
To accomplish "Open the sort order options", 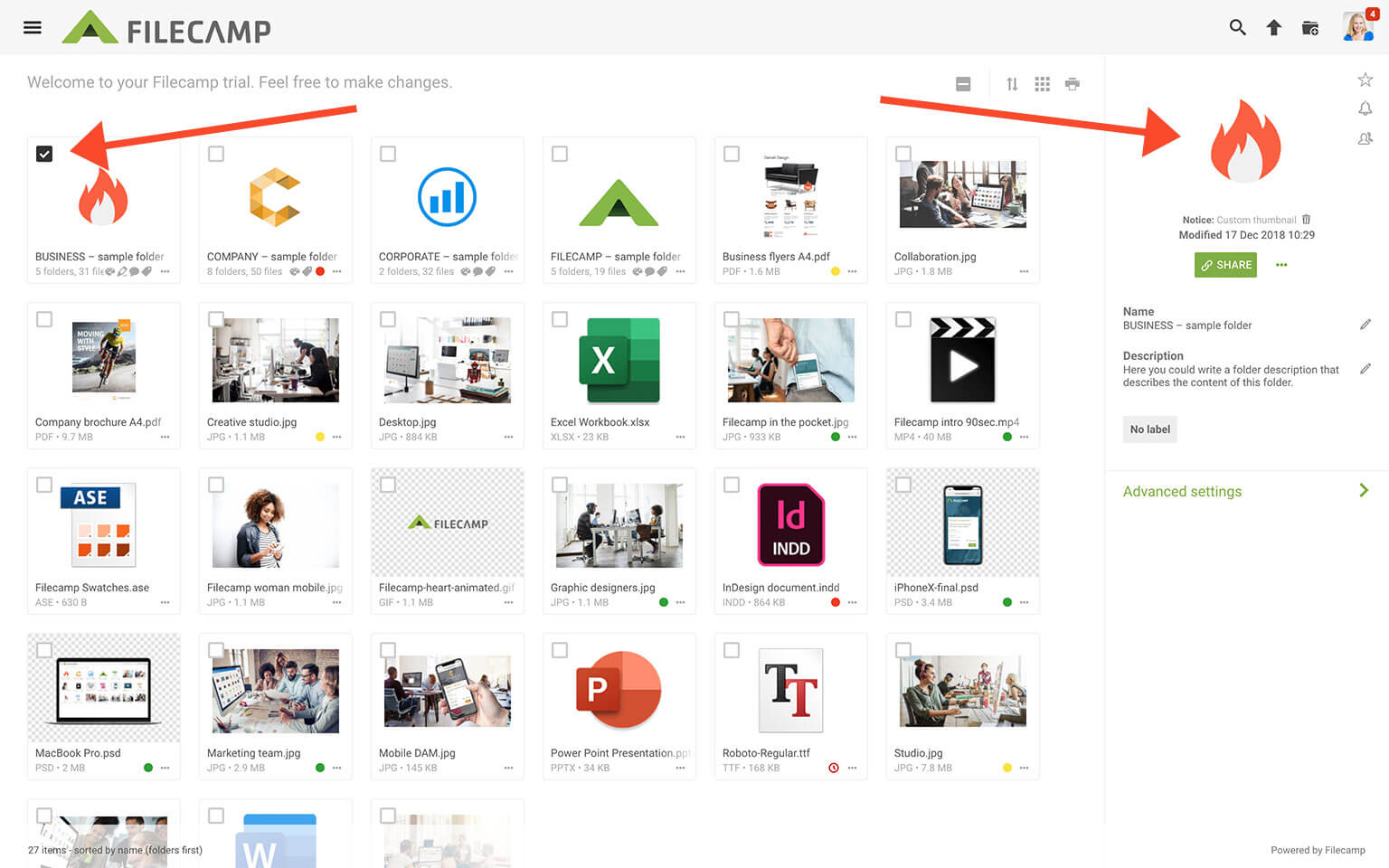I will [1012, 84].
